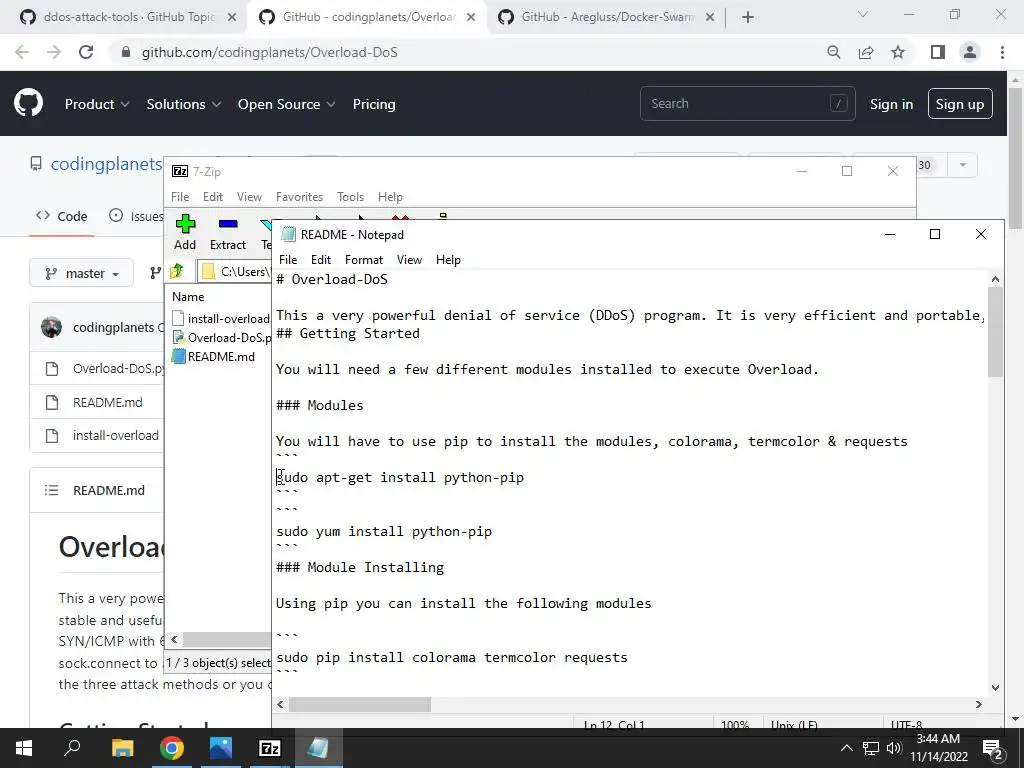The image size is (1024, 768).
Task: Open the 7-Zip View menu
Action: 249,197
